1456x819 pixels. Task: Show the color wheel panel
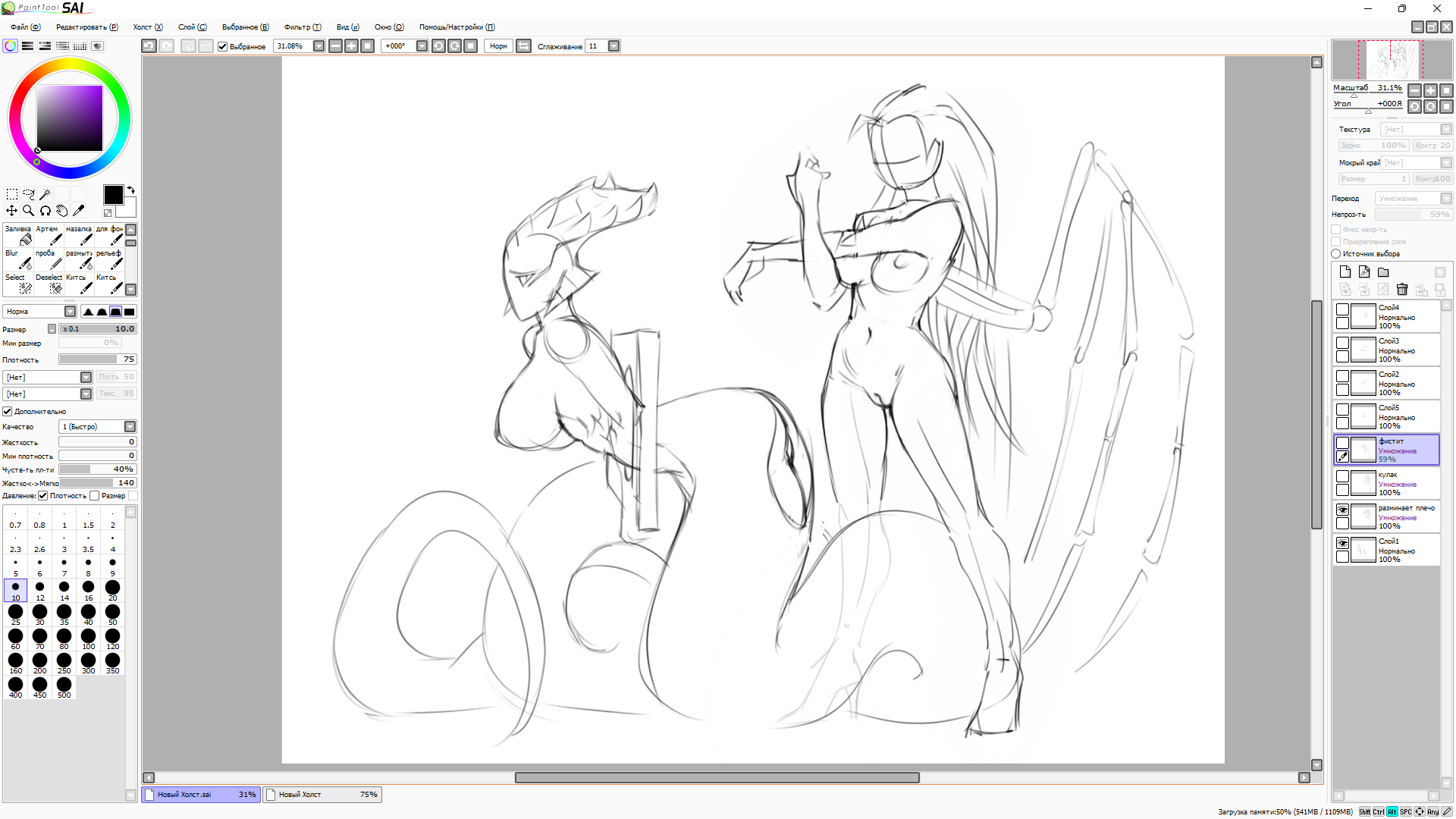pyautogui.click(x=11, y=46)
